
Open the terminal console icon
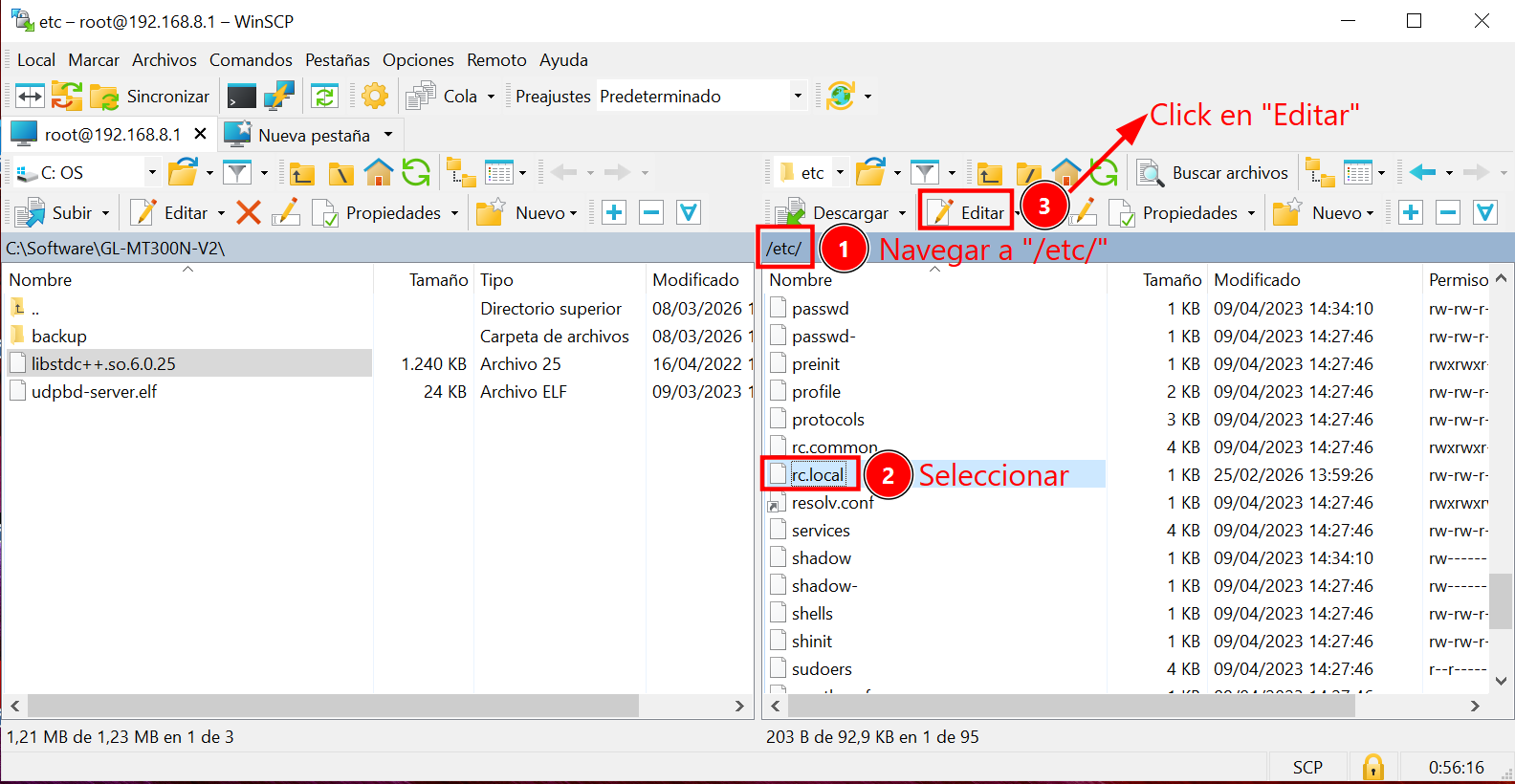click(x=241, y=97)
